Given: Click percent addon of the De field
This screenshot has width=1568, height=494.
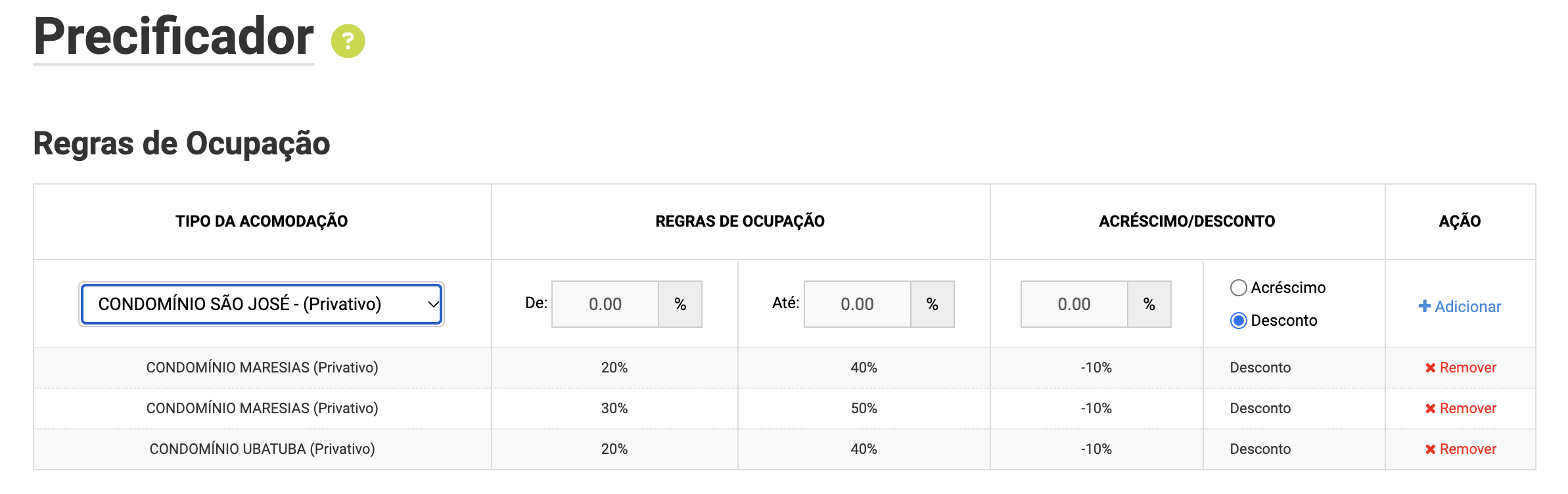Looking at the screenshot, I should coord(680,304).
